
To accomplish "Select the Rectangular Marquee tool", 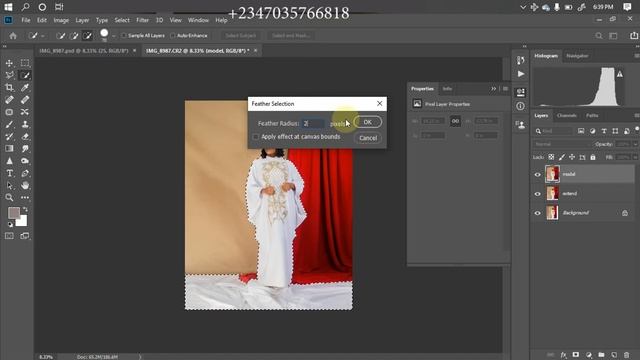I will [25, 63].
